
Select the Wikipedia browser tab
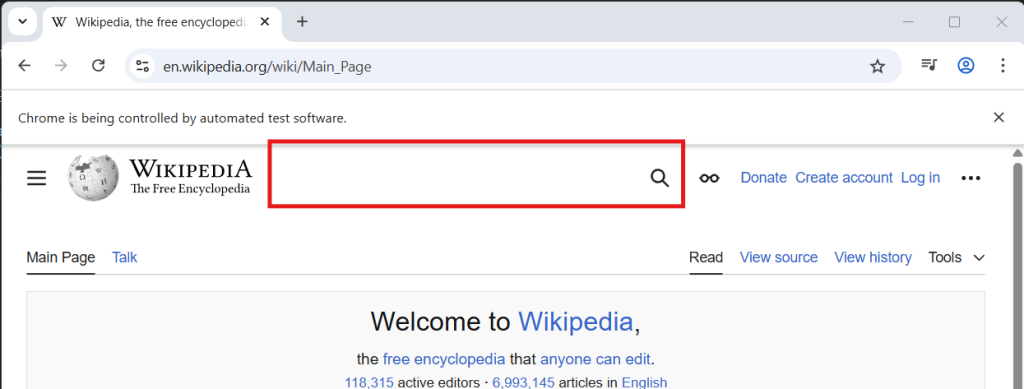pos(161,22)
